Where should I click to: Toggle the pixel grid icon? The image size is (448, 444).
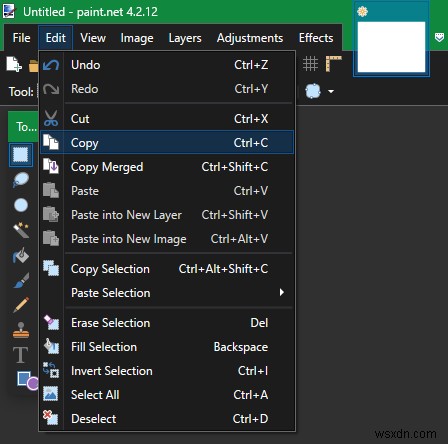[310, 64]
